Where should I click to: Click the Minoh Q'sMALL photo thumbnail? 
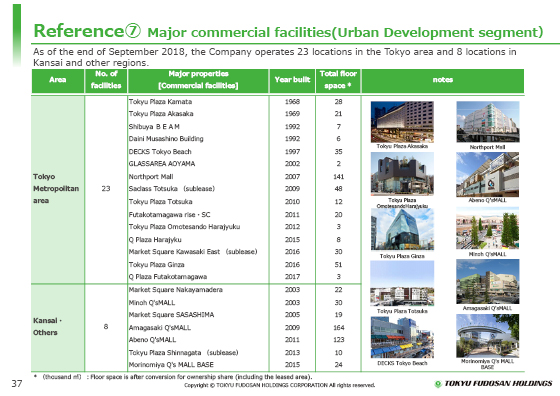(488, 228)
